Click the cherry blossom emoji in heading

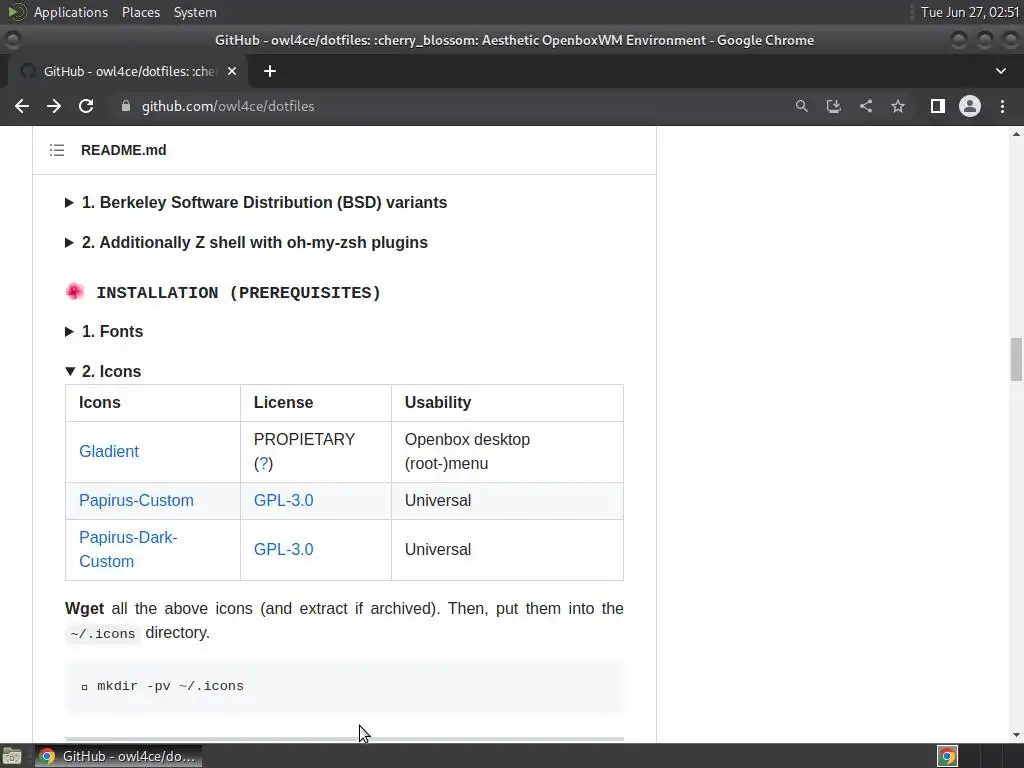[x=75, y=291]
